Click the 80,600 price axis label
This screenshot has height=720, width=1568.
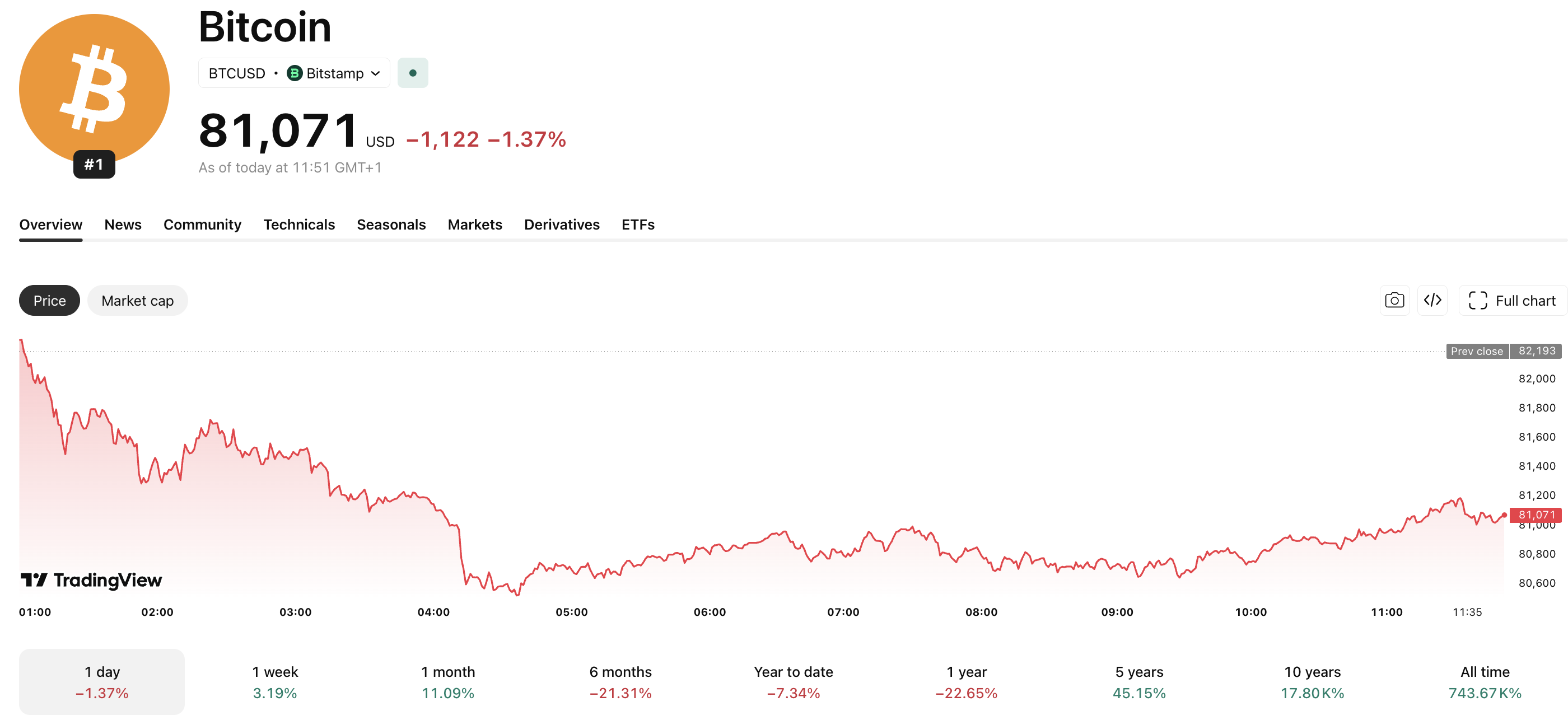pos(1537,582)
